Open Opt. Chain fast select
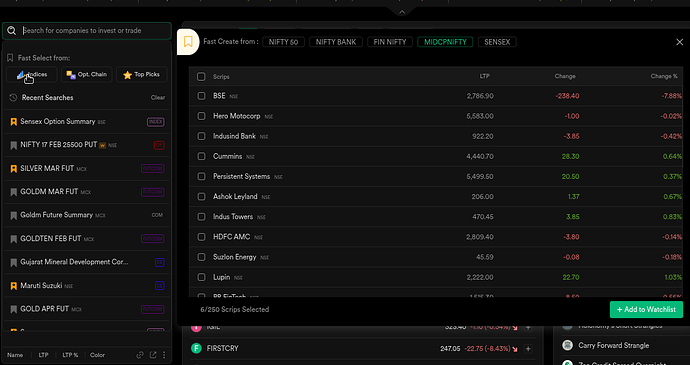The width and height of the screenshot is (690, 365). [x=87, y=74]
